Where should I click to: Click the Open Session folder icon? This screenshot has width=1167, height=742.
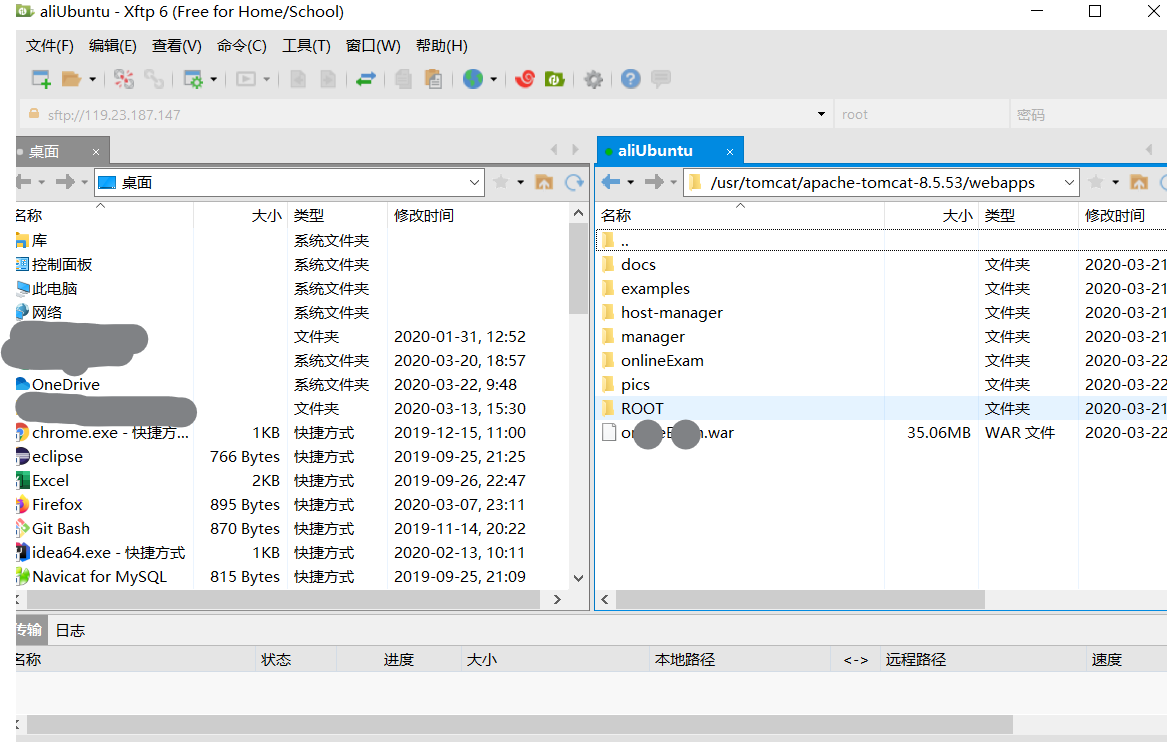[x=71, y=79]
